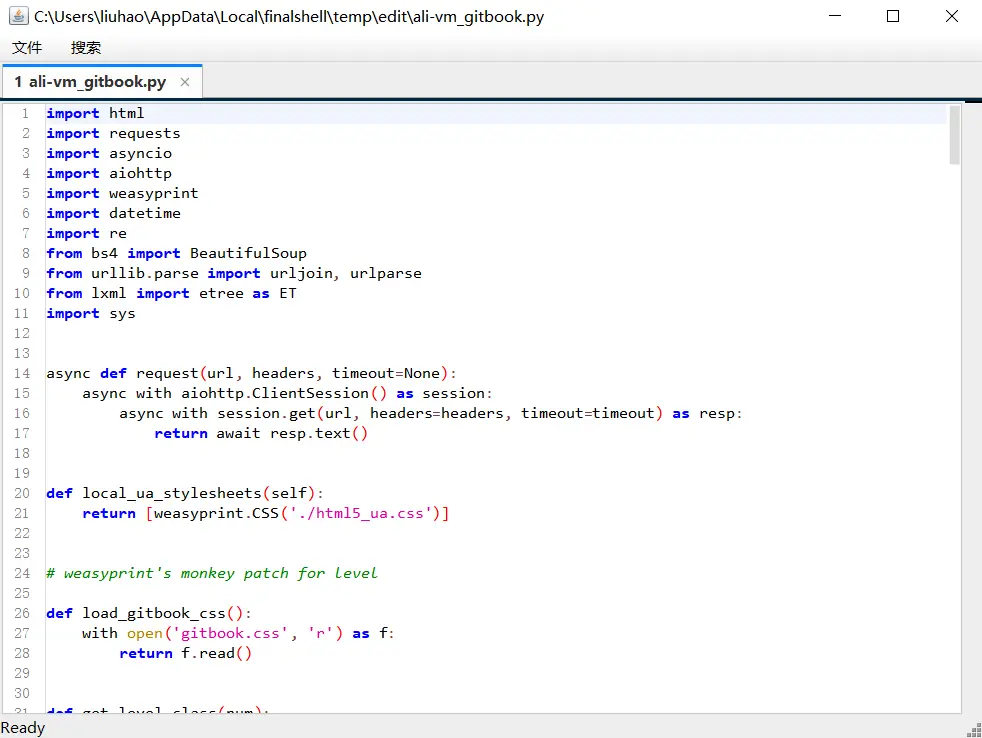Click 'datetime' on line 6

pos(145,214)
